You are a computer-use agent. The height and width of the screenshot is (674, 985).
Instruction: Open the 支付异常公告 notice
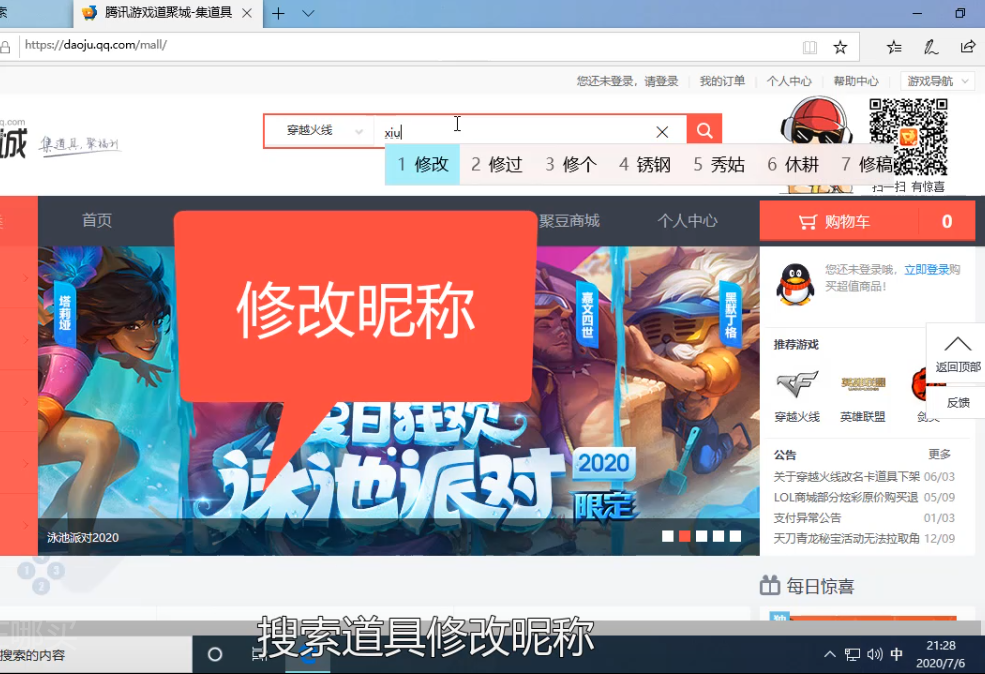pos(807,518)
